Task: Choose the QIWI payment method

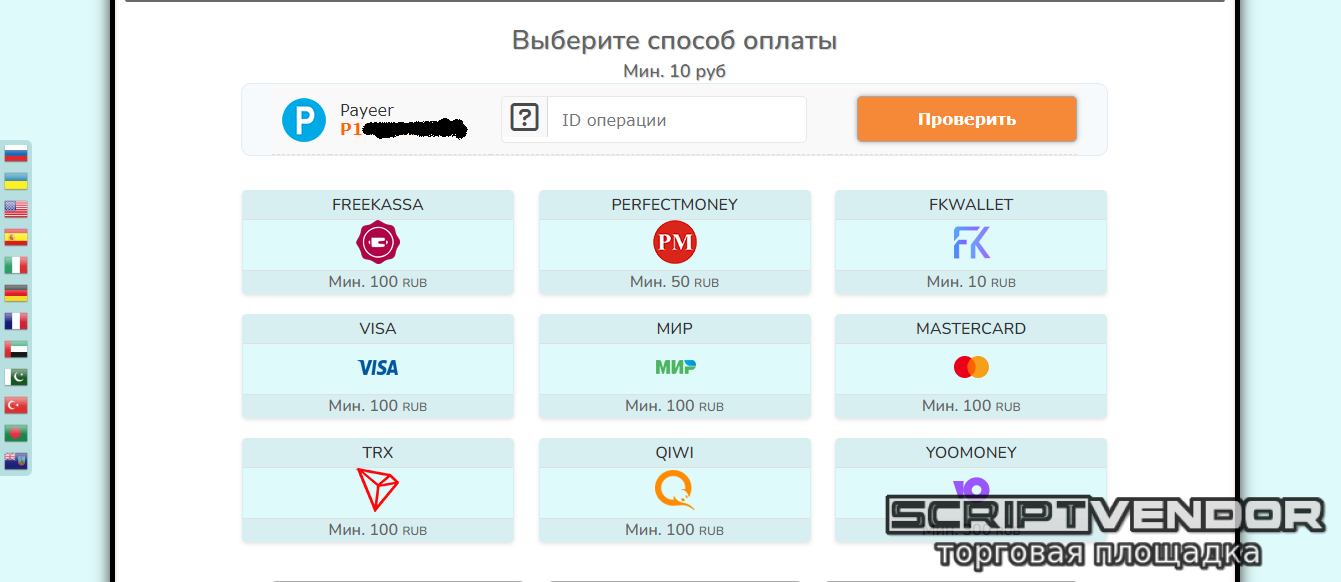Action: point(675,490)
